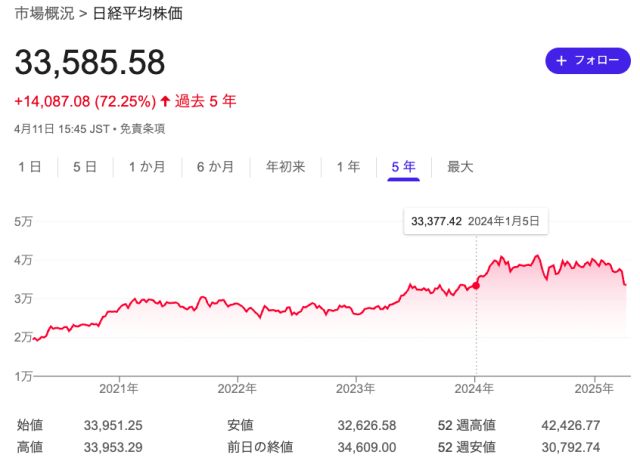Viewport: 640px width, 464px height.
Task: Click the 5万 y-axis label
Action: pos(23,222)
